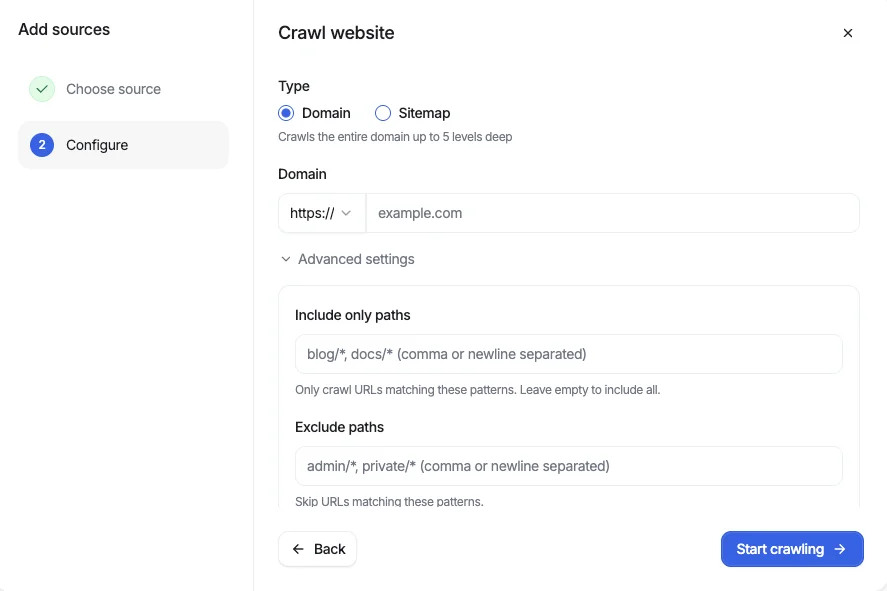Collapse the Advanced settings section
This screenshot has width=887, height=591.
click(346, 259)
